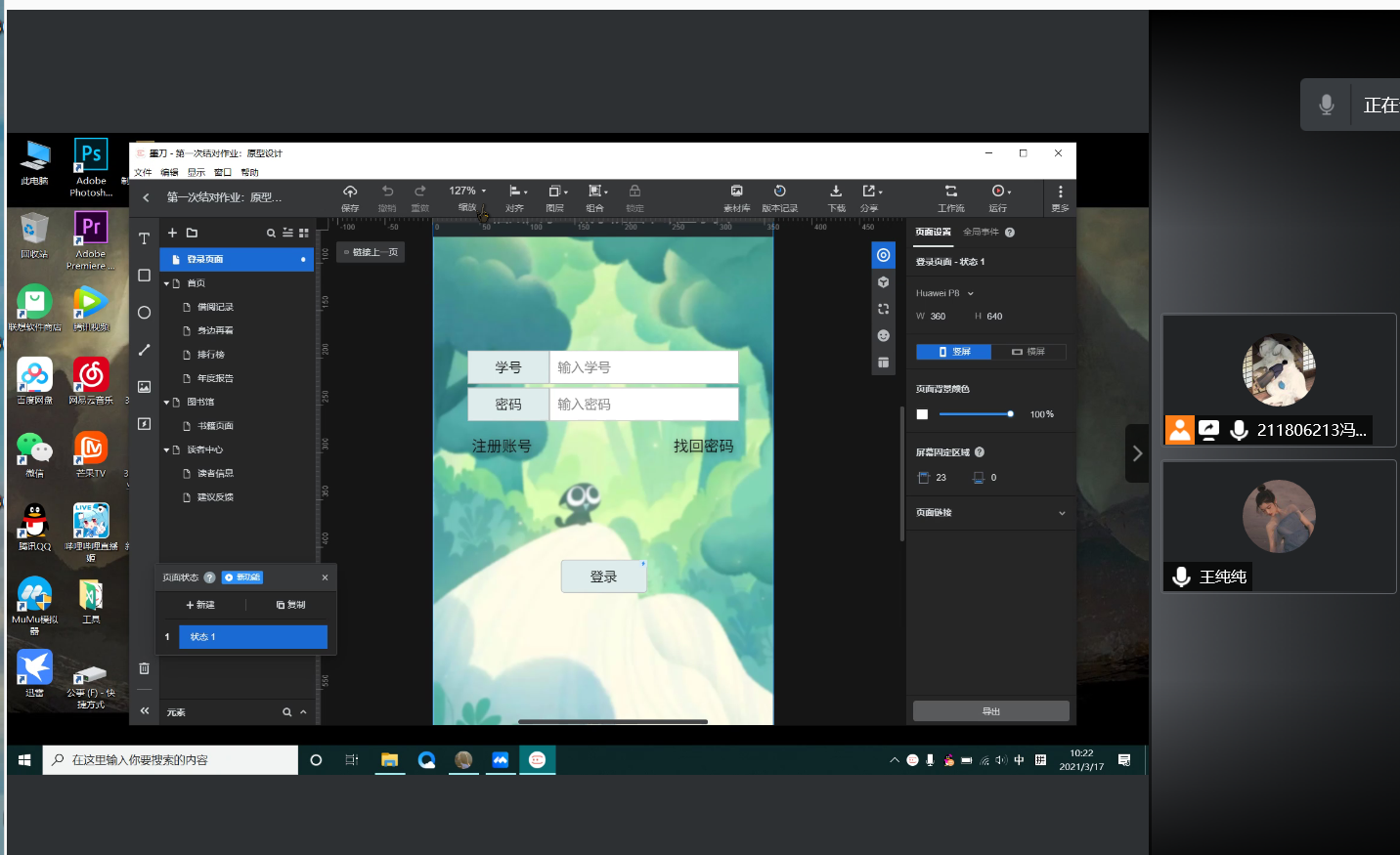
Task: Click the 下载 download icon
Action: pyautogui.click(x=836, y=191)
